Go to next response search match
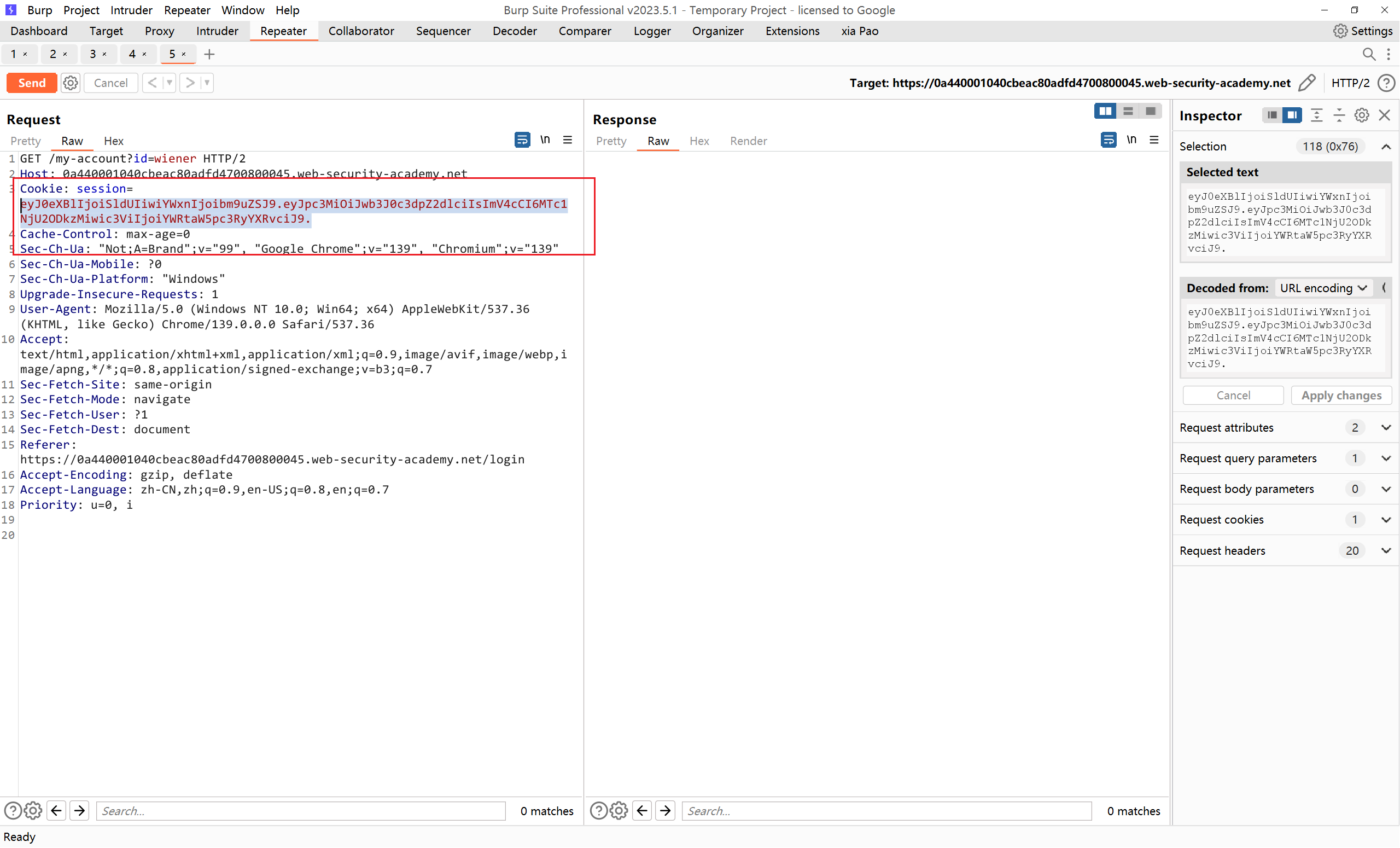1400x848 pixels. point(666,810)
